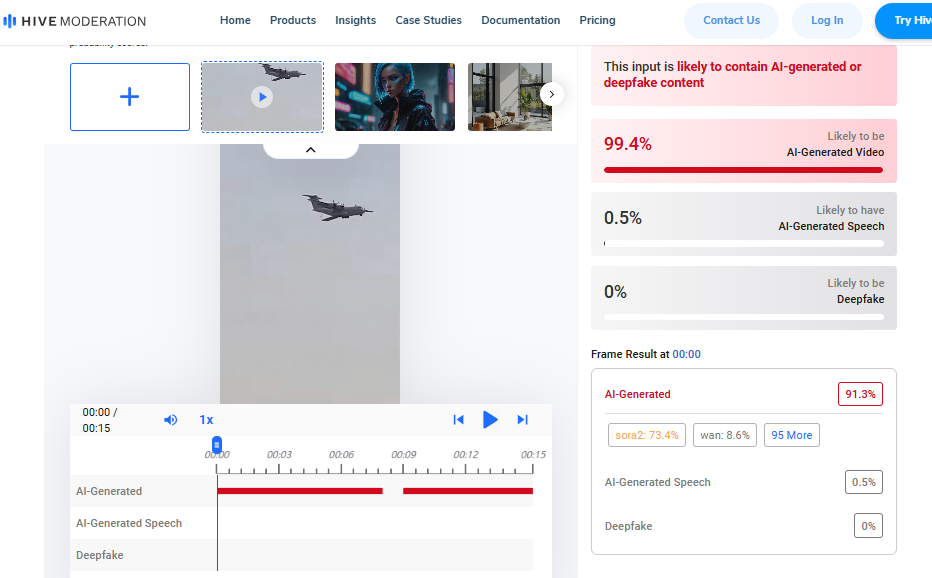Play the airplane video thumbnail
The height and width of the screenshot is (578, 932).
[x=262, y=97]
